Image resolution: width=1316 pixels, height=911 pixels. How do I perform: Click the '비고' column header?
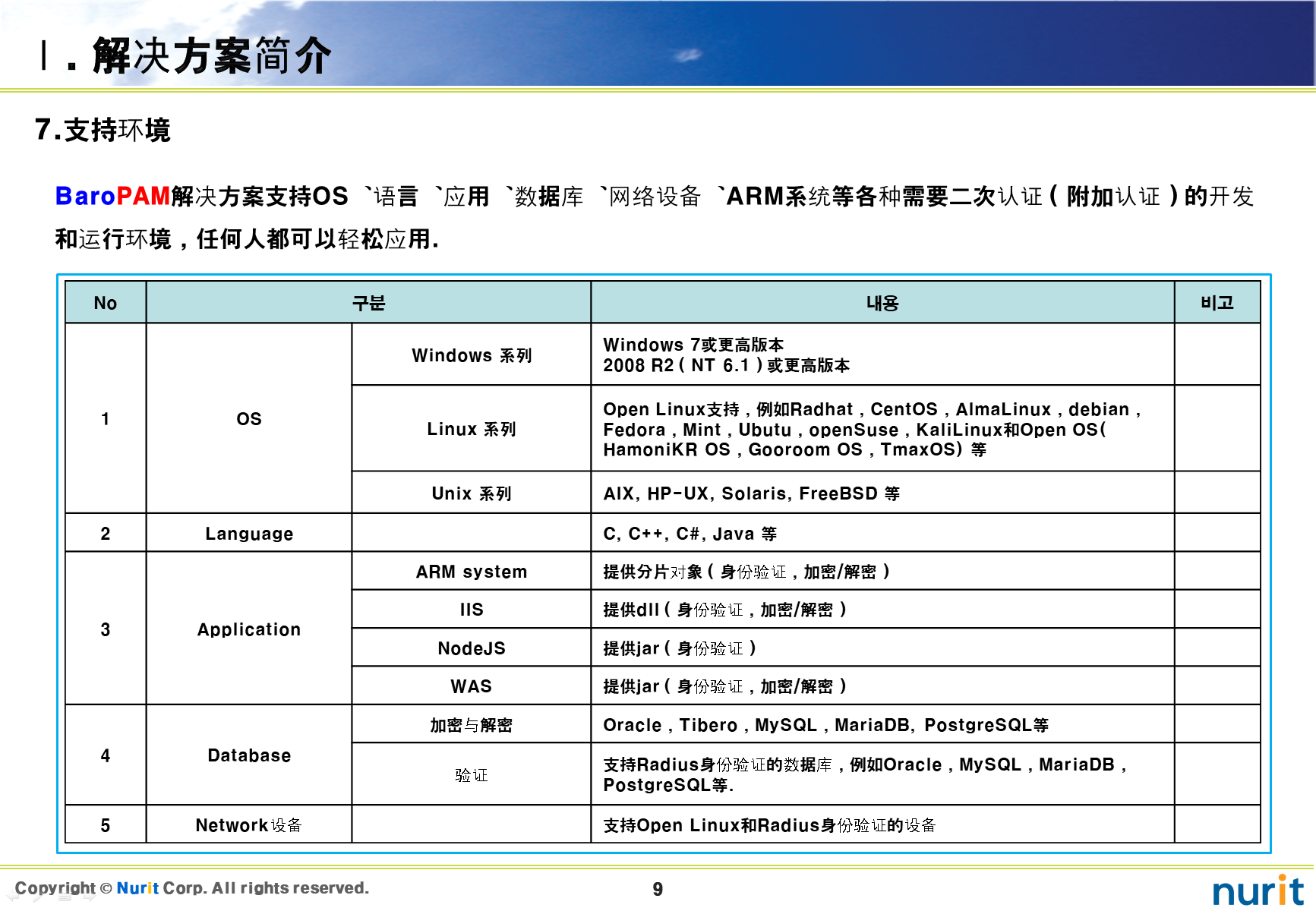(x=1217, y=303)
